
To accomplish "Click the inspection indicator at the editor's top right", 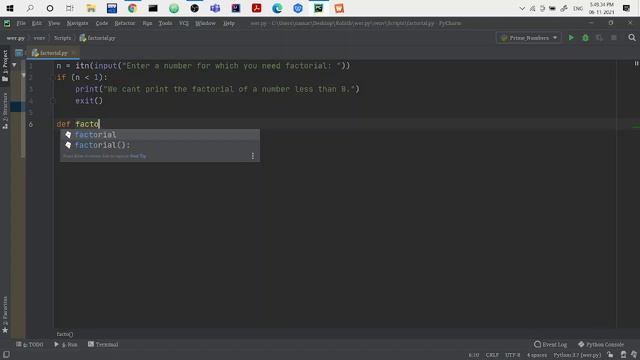I will point(636,63).
